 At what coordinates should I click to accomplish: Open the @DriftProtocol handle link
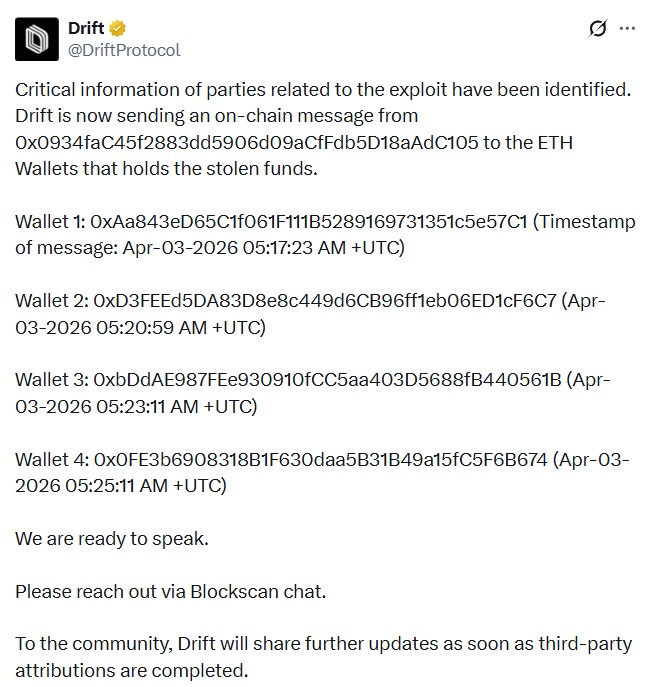tap(125, 49)
